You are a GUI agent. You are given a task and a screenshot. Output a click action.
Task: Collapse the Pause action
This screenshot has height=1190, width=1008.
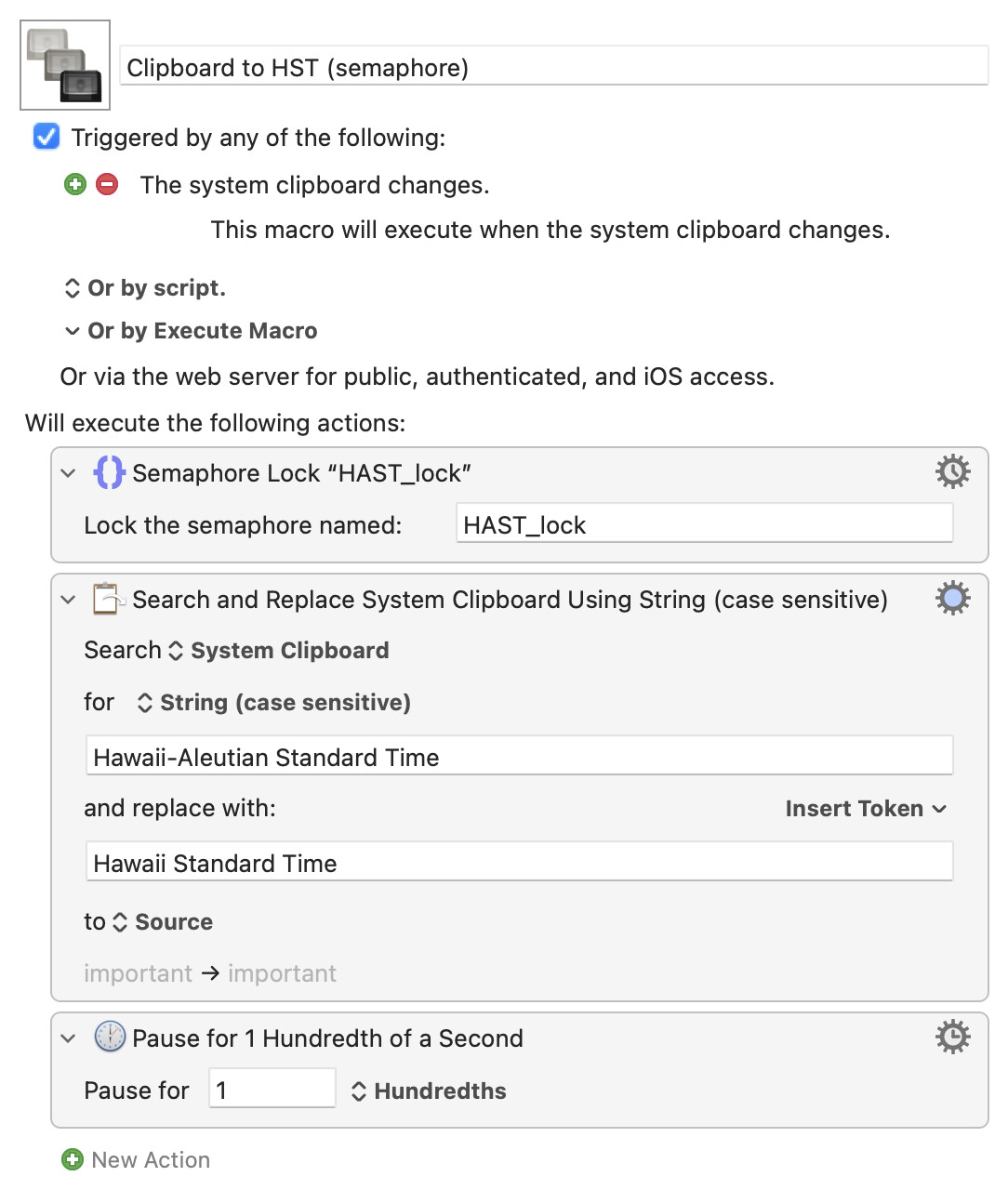pyautogui.click(x=68, y=1038)
